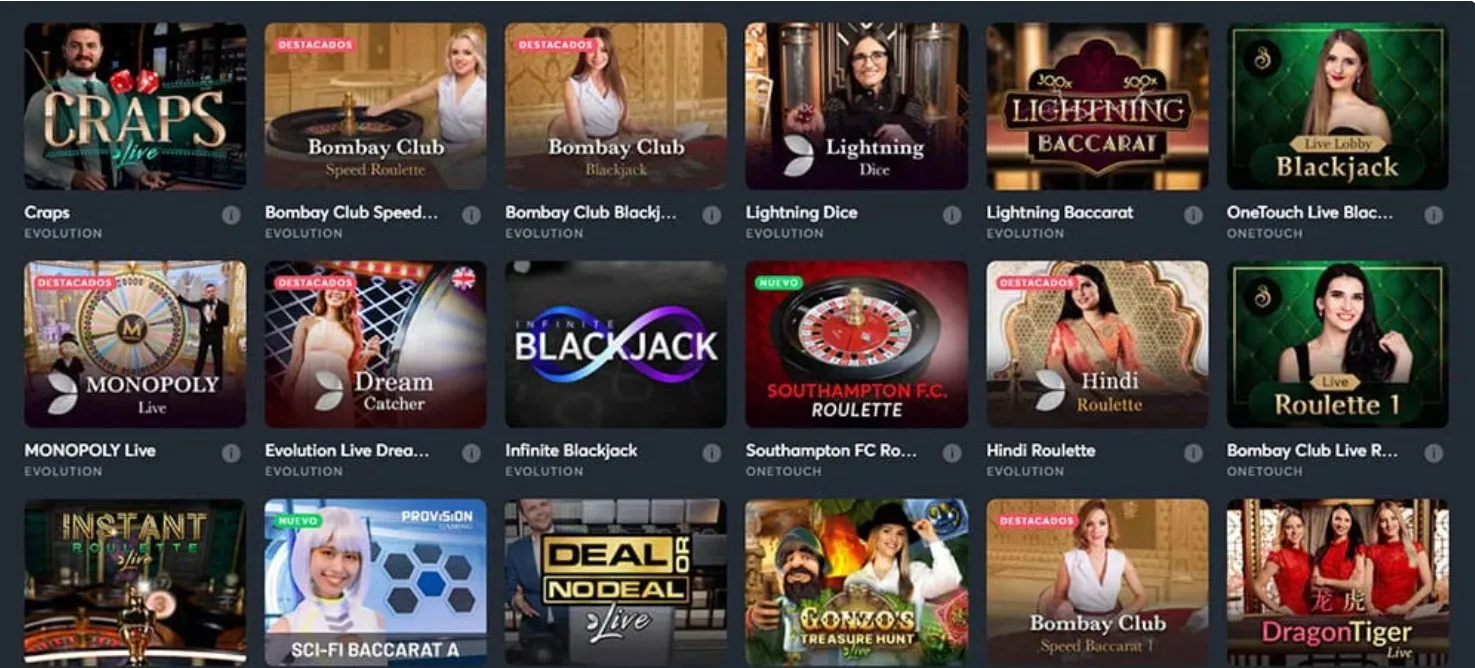Viewport: 1475px width, 668px height.
Task: Show info for Lightning Baccarat
Action: [x=1193, y=215]
